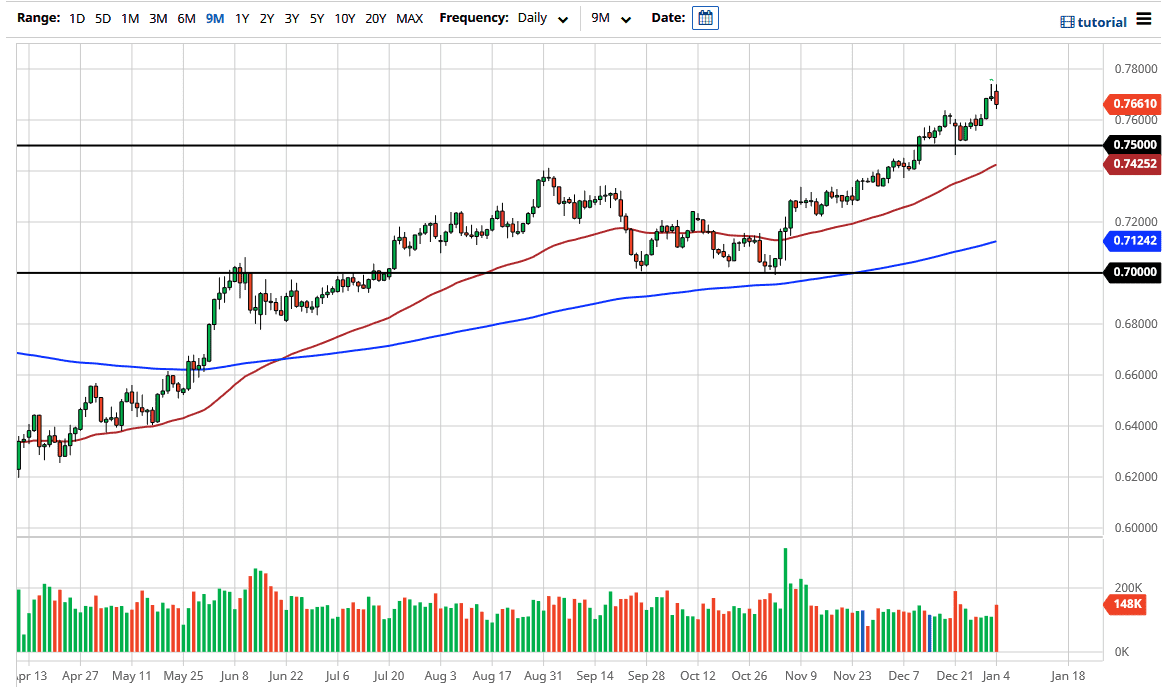Open the Frequency dropdown showing Daily

coord(535,18)
